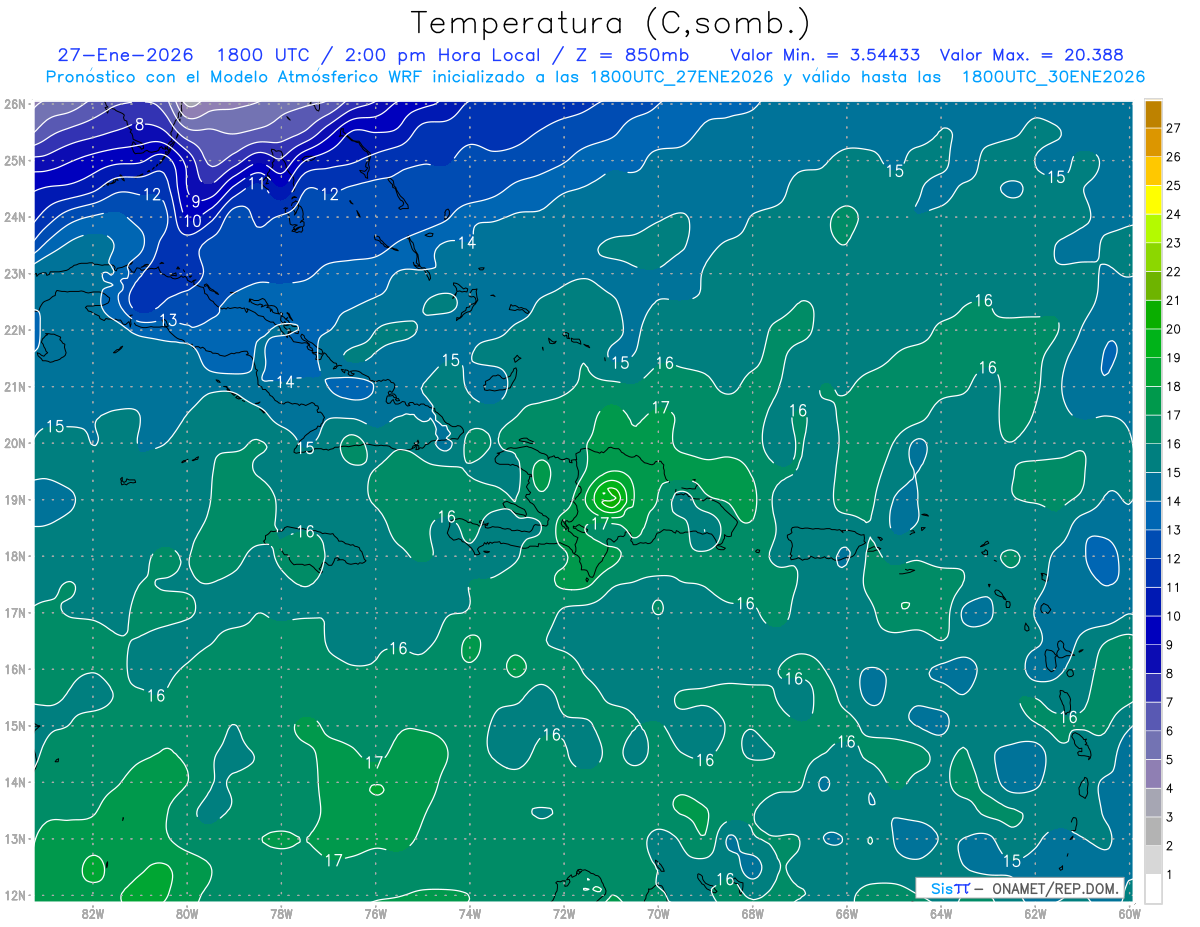1200x927 pixels.
Task: Click the contour label '11' on the map
Action: 257,183
